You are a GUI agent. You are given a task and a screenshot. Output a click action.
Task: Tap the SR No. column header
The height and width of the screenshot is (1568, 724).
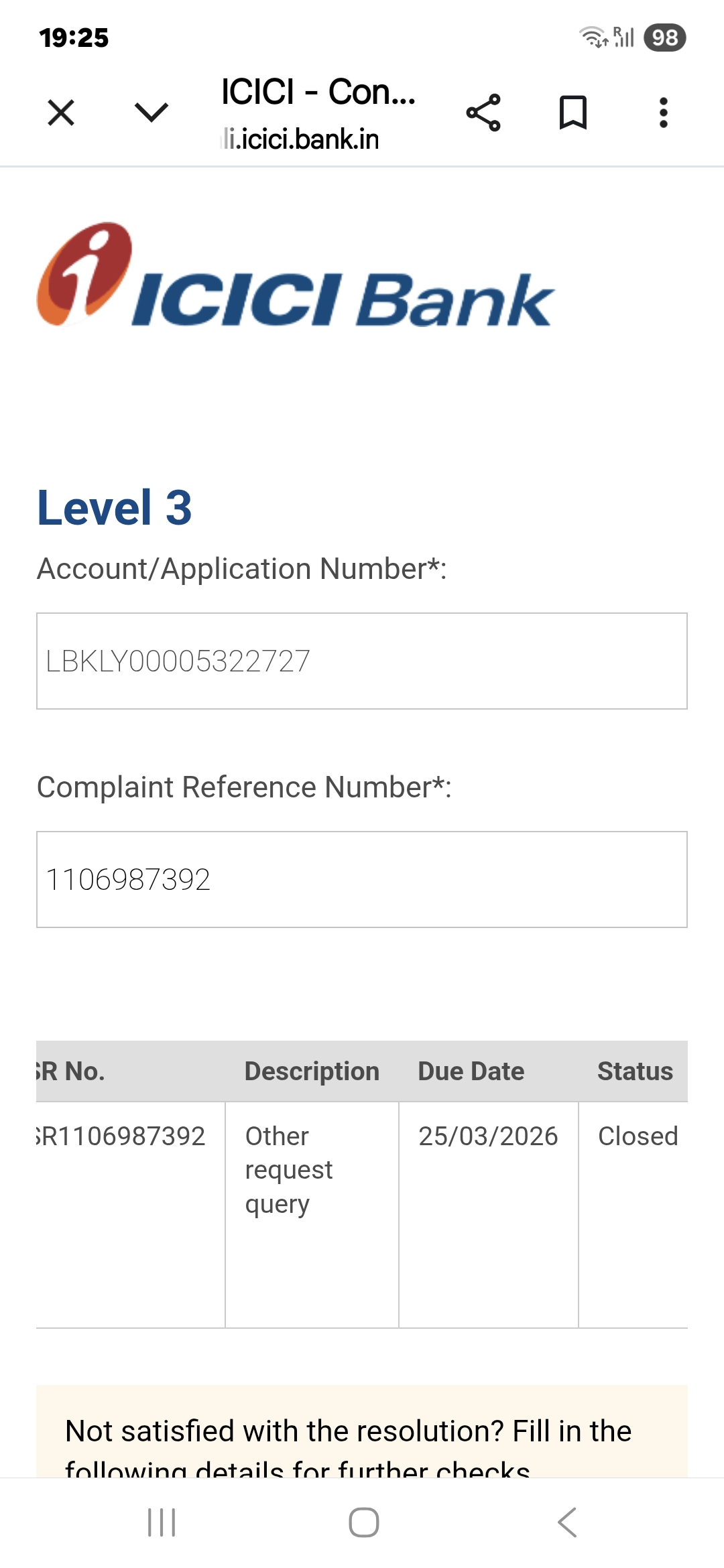point(71,1071)
